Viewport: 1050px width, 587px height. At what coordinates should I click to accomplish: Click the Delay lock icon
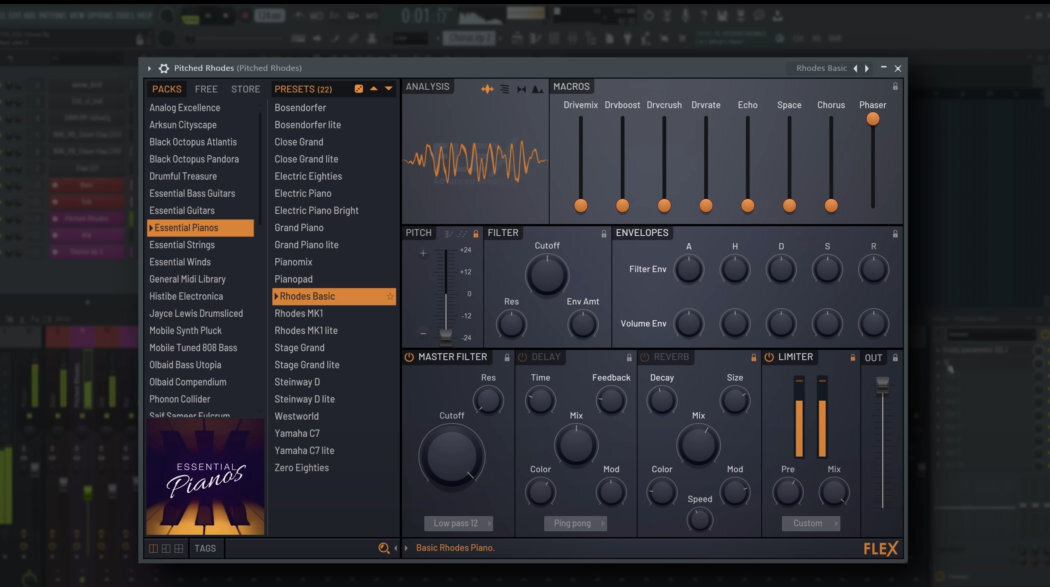[629, 358]
